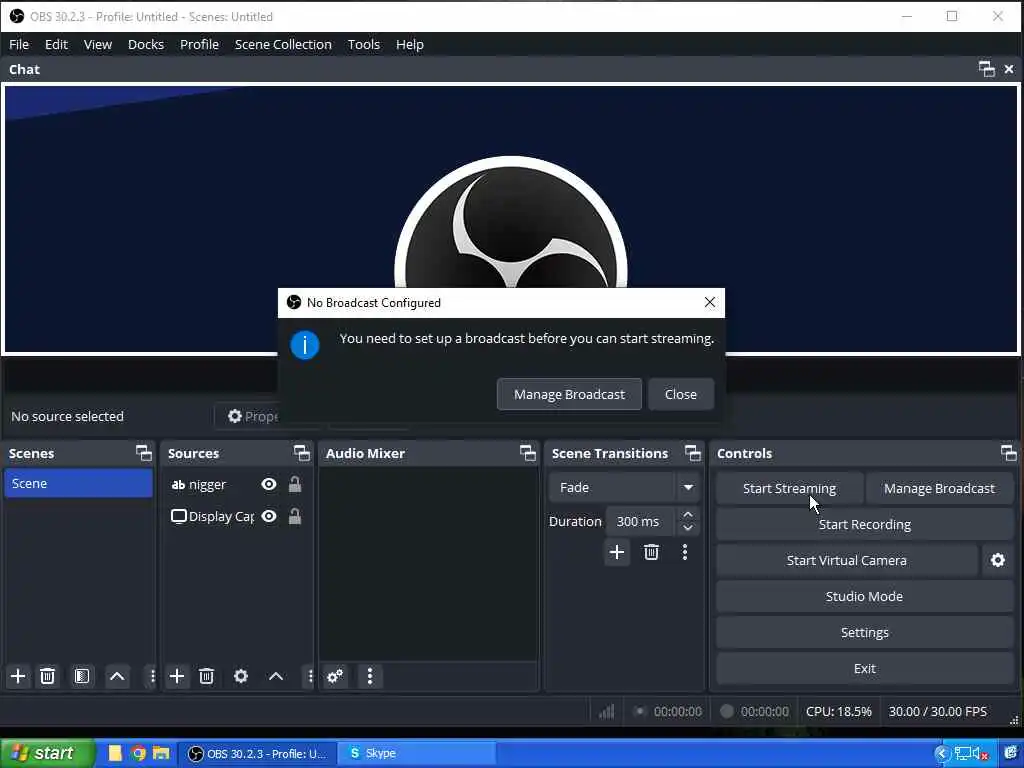The height and width of the screenshot is (768, 1024).
Task: Toggle the lock on the 'ab' text source
Action: [295, 484]
